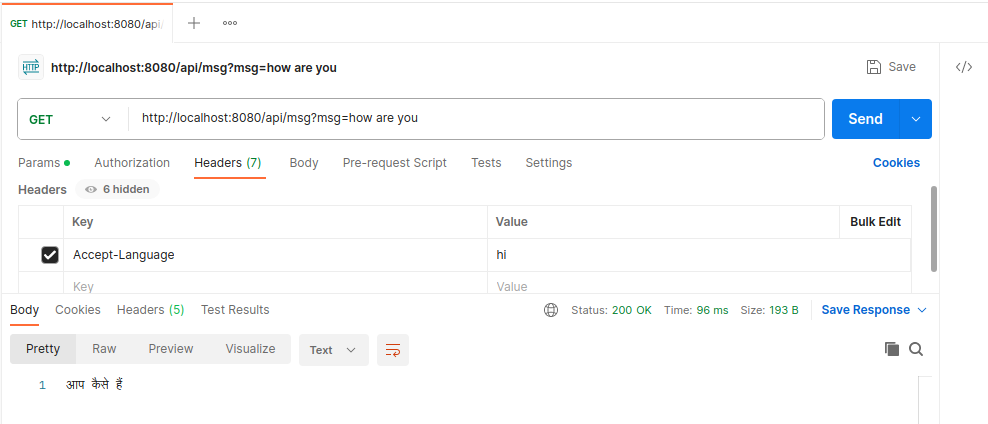The height and width of the screenshot is (424, 988).
Task: Open the Cookies link
Action: click(896, 163)
